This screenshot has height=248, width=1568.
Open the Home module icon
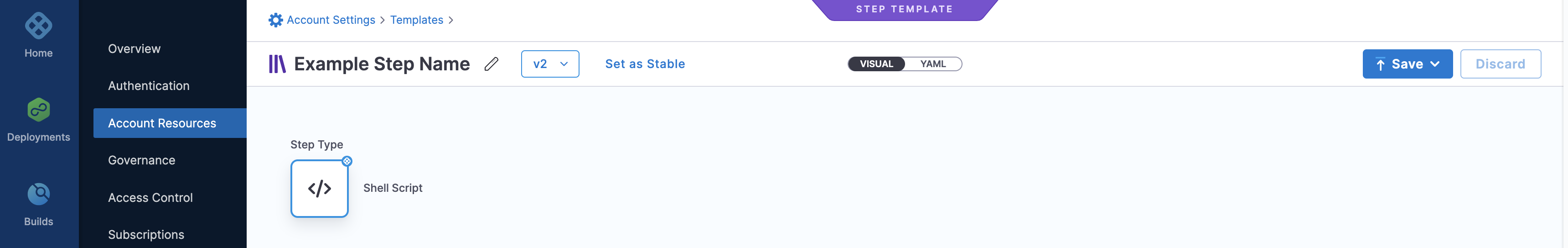[x=38, y=26]
